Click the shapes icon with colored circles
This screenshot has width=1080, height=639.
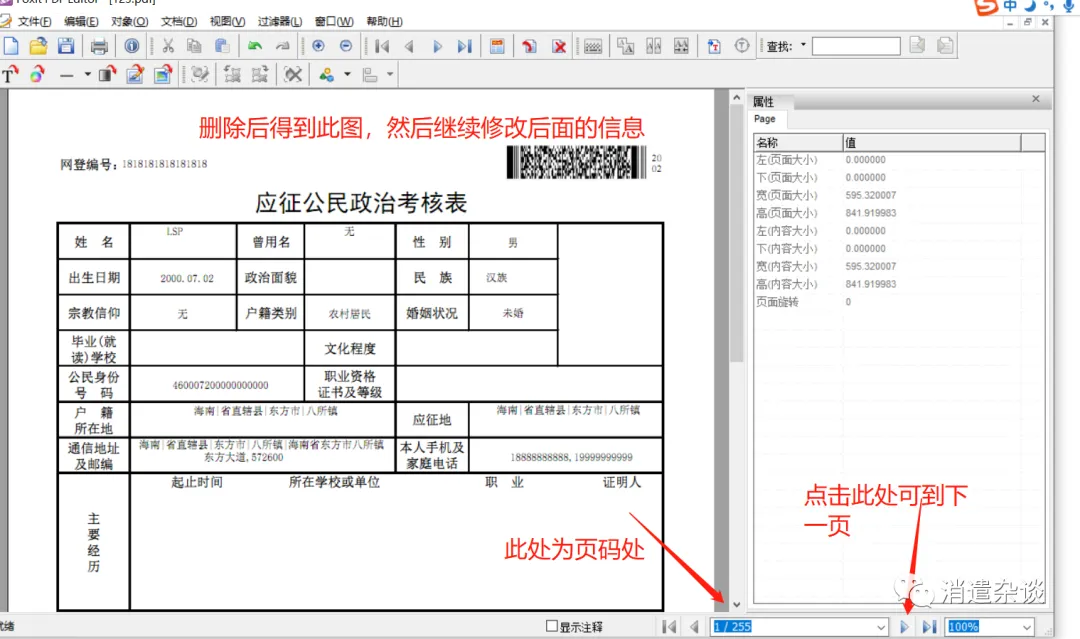[x=326, y=74]
